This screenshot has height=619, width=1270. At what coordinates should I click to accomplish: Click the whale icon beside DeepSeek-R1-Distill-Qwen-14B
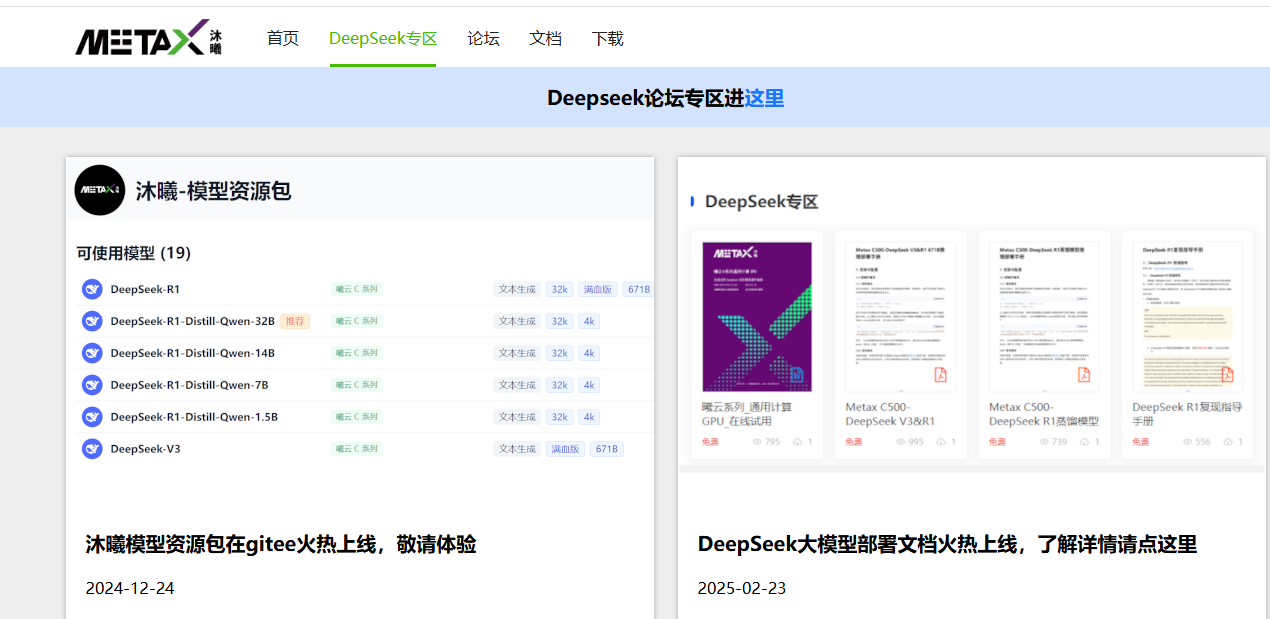tap(92, 353)
